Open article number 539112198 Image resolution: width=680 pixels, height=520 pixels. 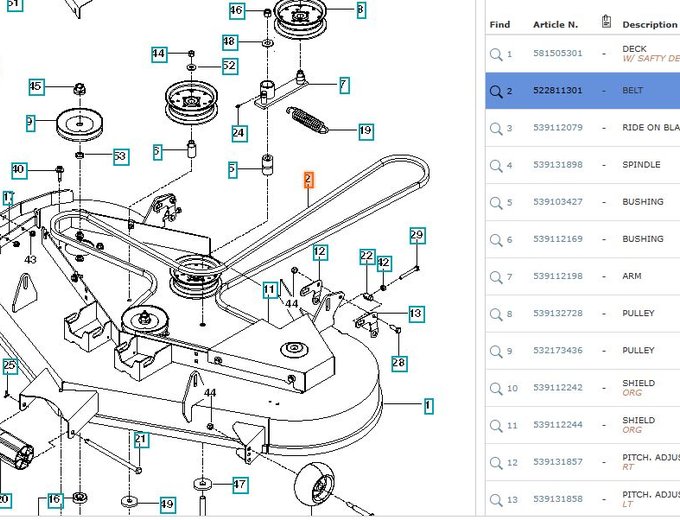point(558,276)
